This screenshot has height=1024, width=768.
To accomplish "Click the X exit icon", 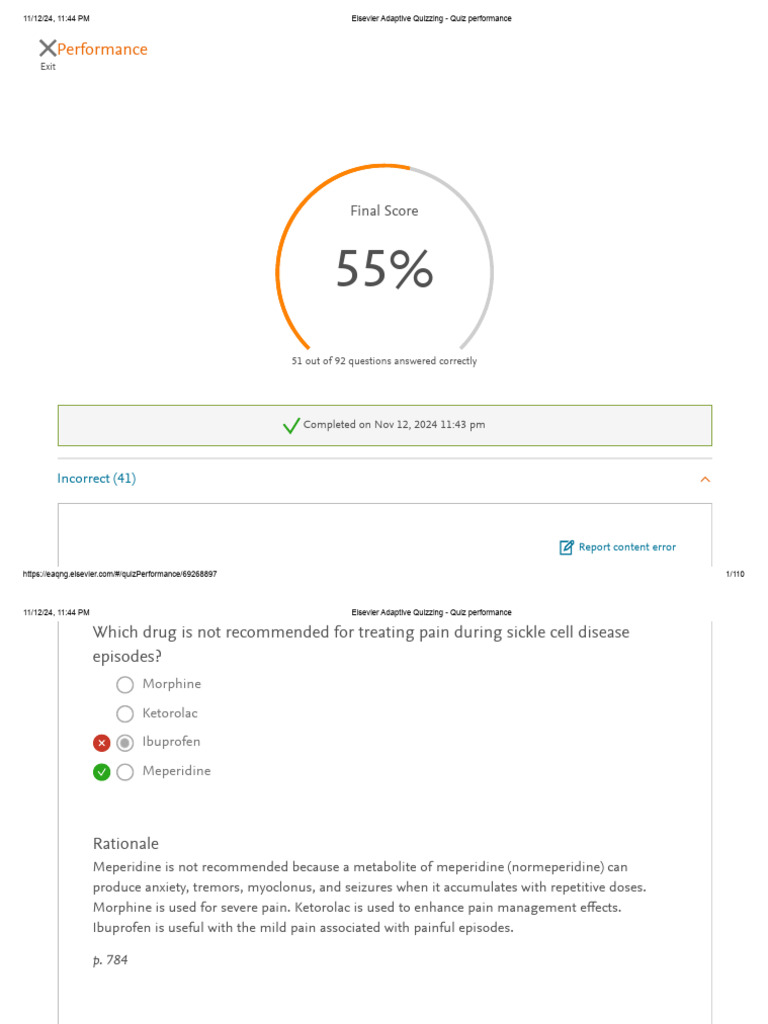I will (x=47, y=48).
